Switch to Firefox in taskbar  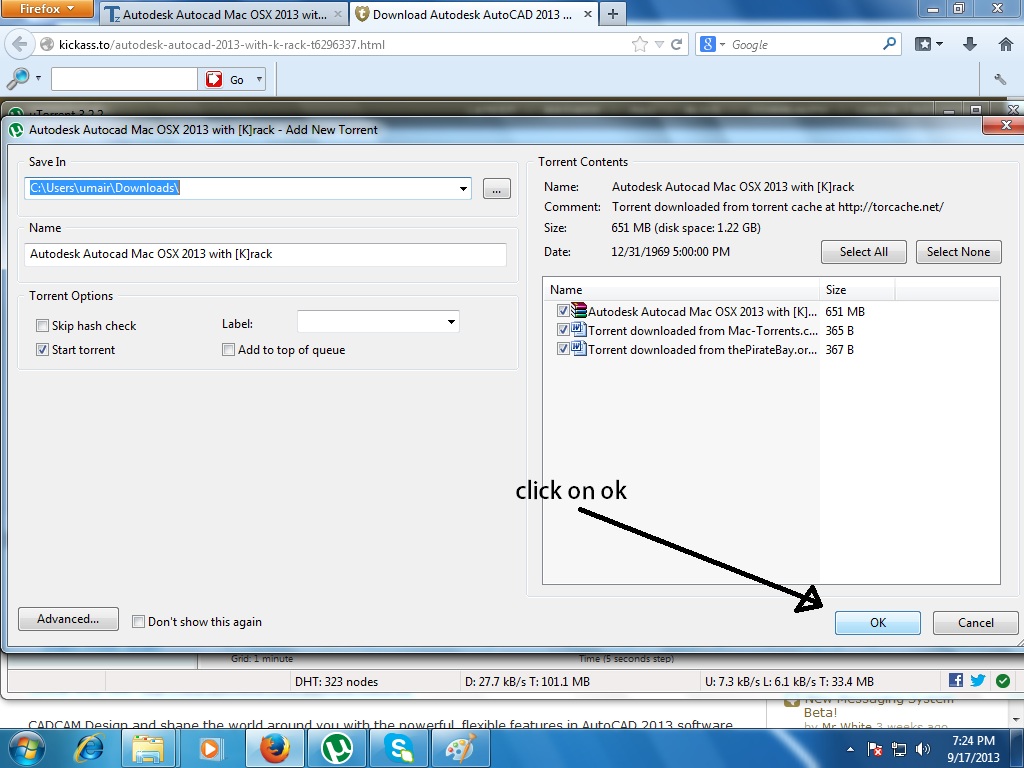pos(275,748)
